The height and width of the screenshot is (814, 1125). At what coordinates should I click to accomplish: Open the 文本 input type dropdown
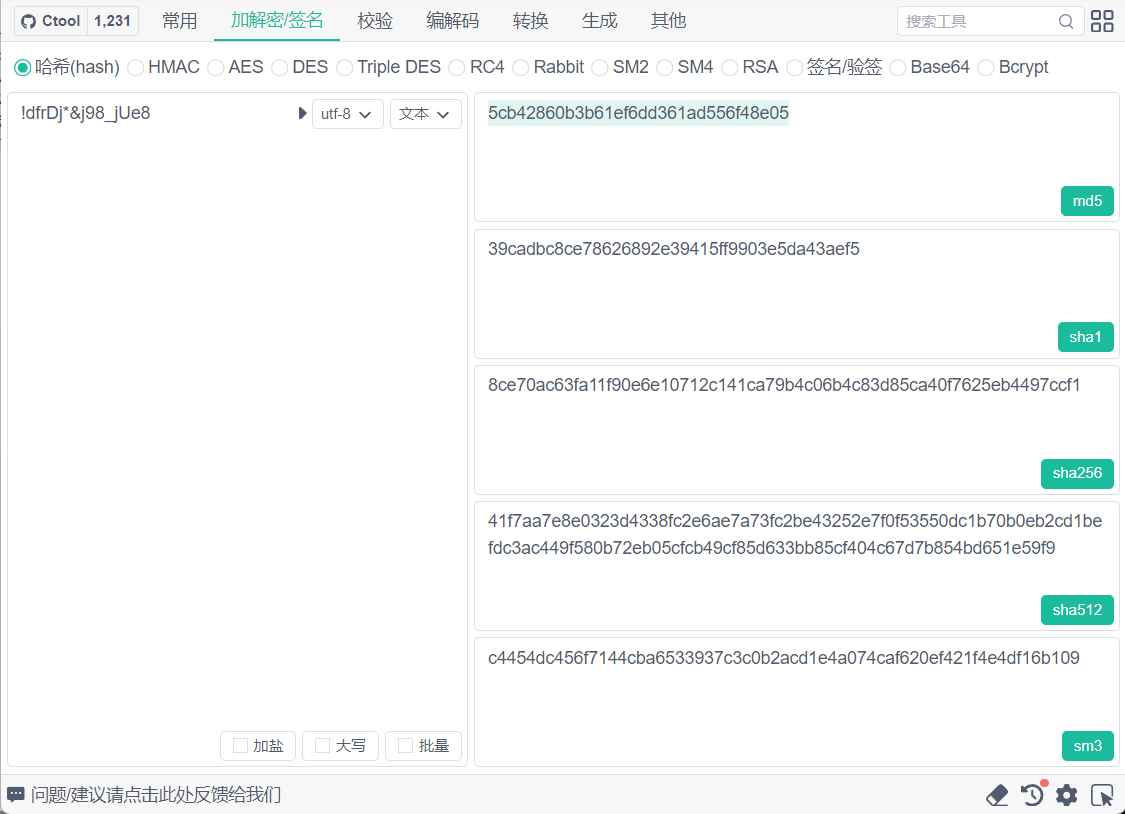[x=425, y=114]
